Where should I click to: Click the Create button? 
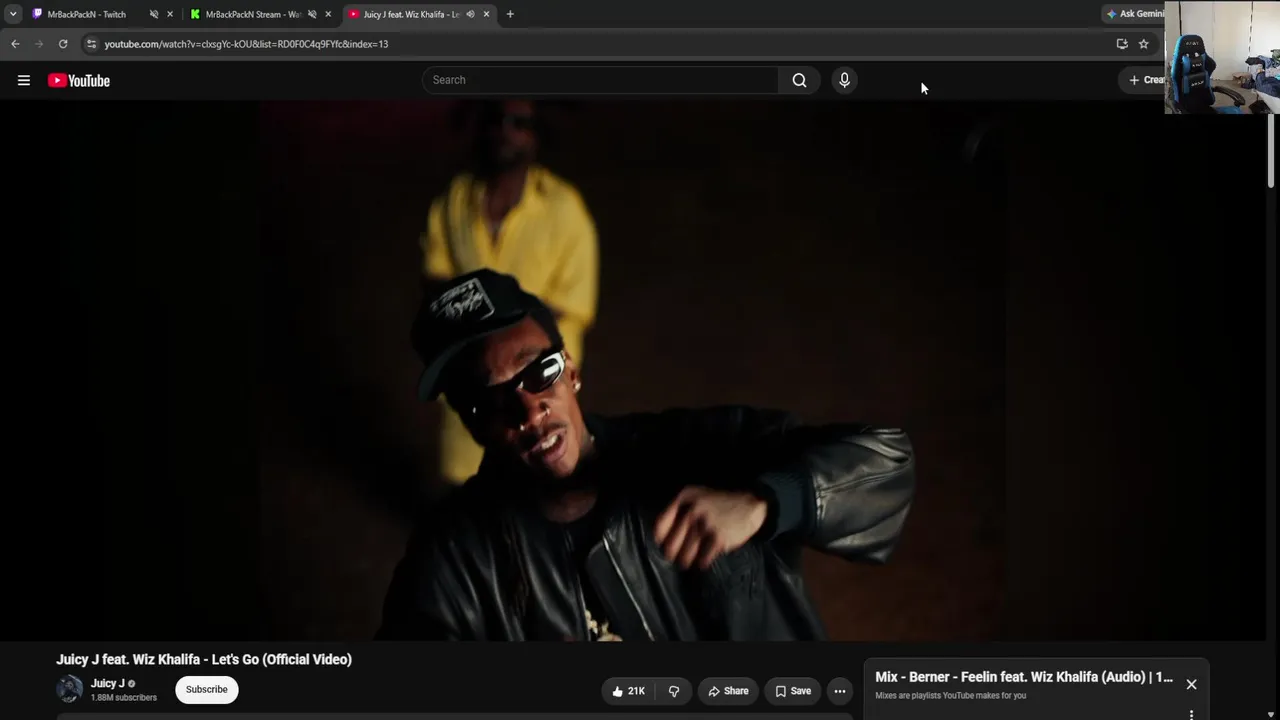click(1145, 80)
